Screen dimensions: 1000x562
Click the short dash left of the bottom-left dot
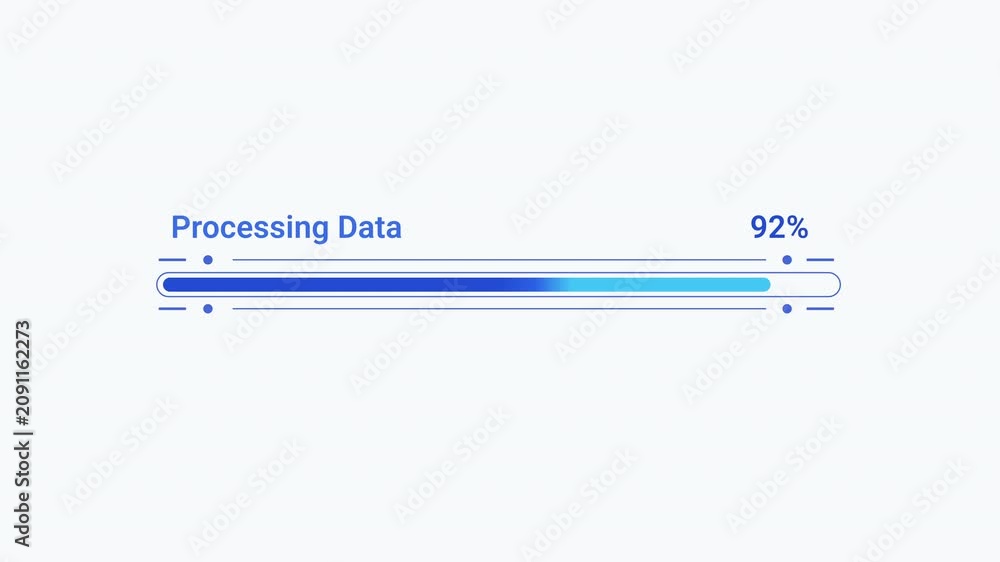172,309
